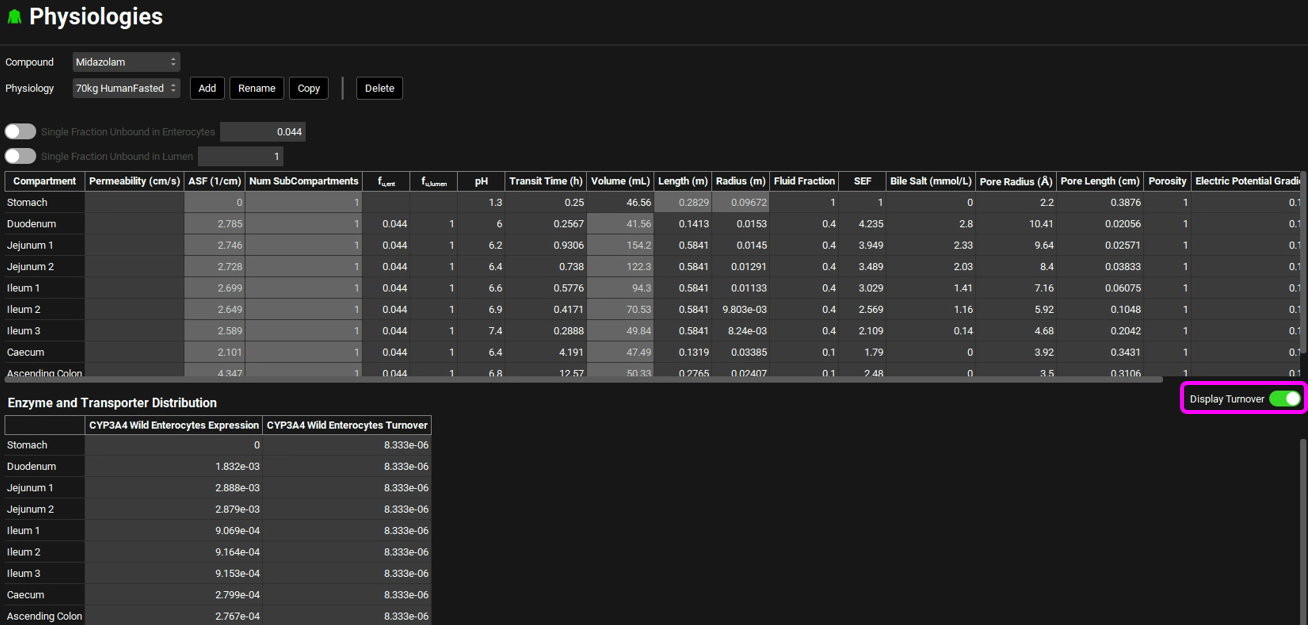
Task: Click the Transit Time (h) column header
Action: click(545, 181)
